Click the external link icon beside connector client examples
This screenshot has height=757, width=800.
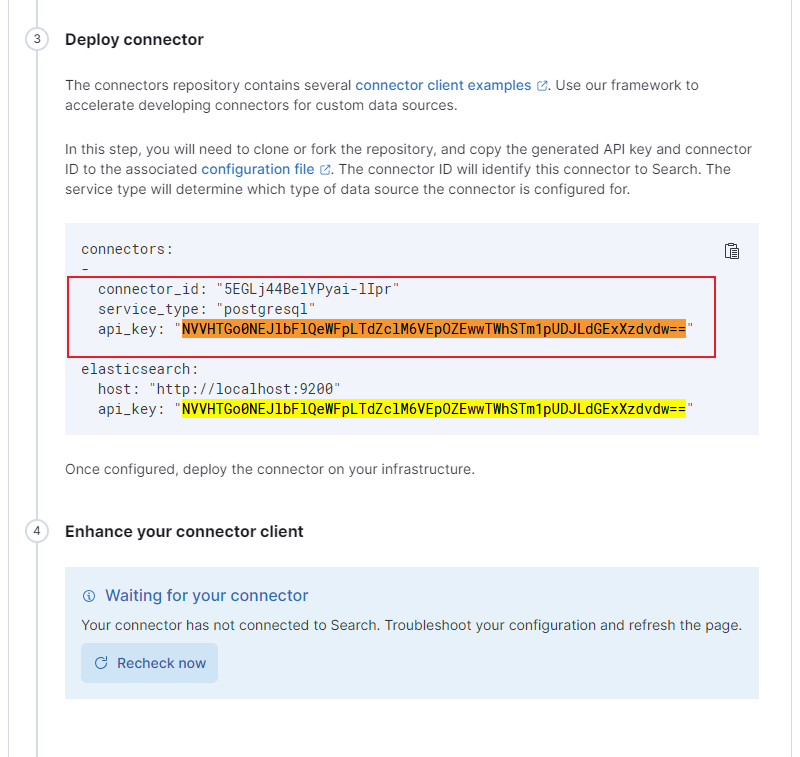click(539, 84)
